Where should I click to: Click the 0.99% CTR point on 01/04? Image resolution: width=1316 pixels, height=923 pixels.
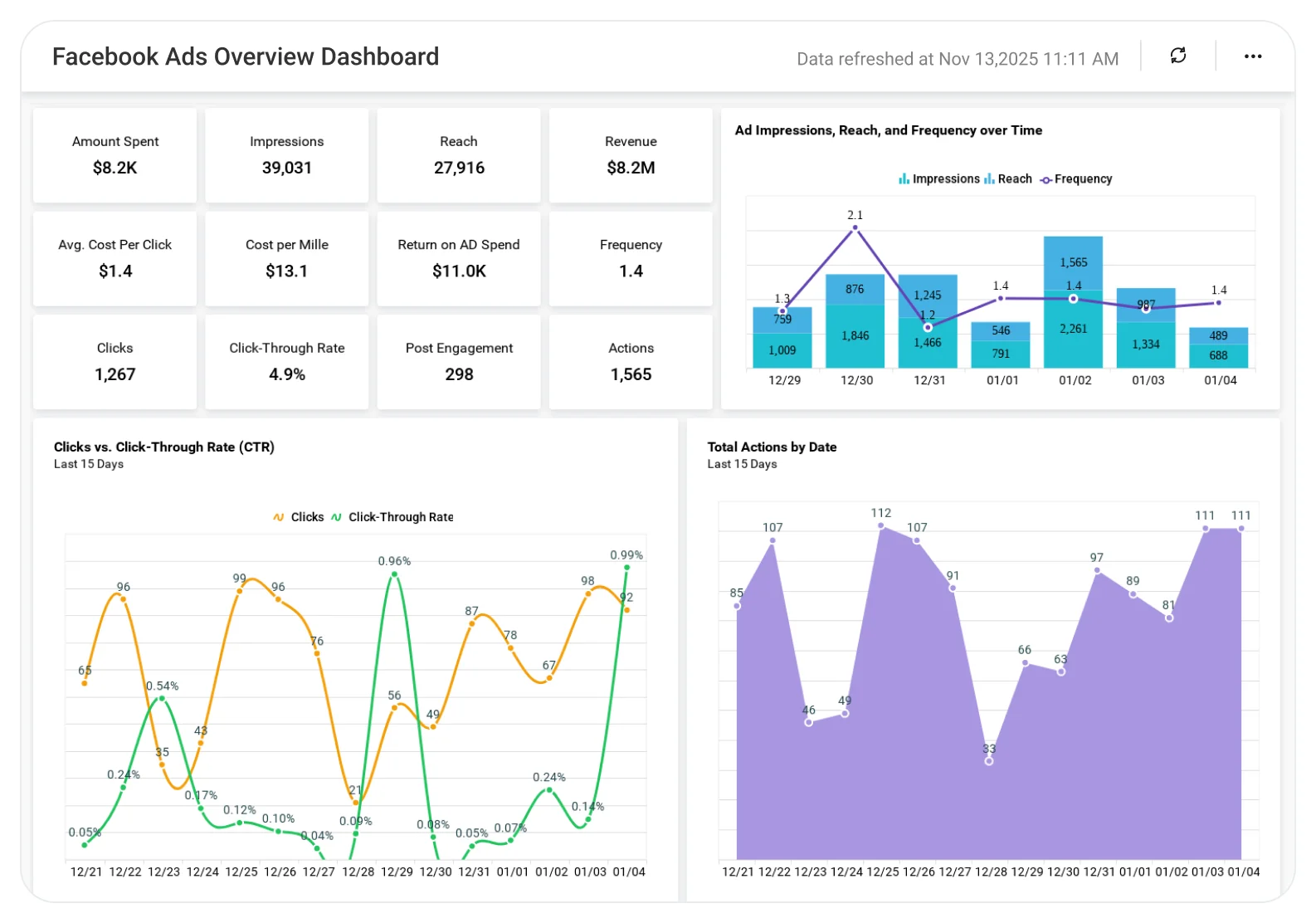click(x=626, y=568)
